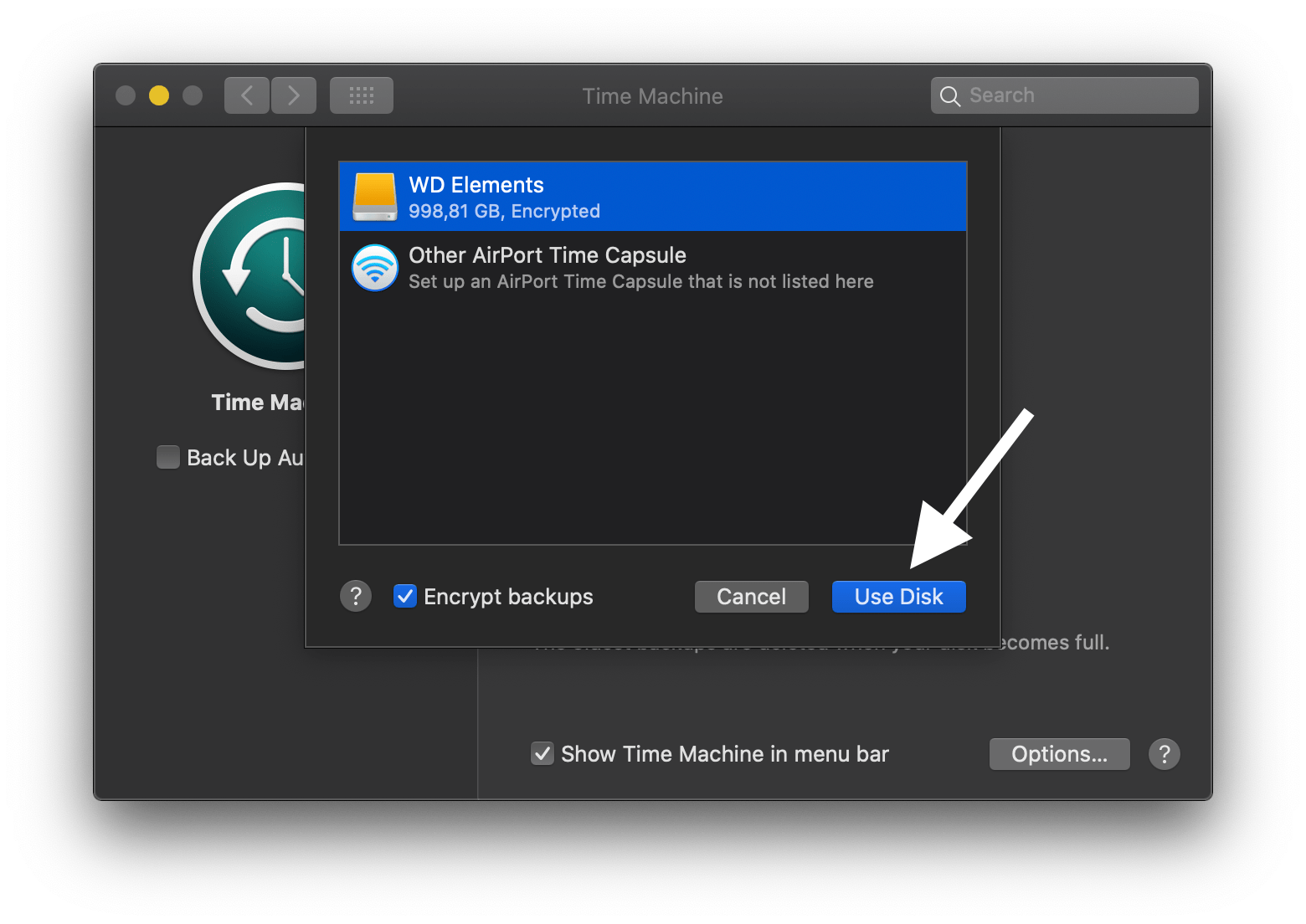
Task: Click 998,81 GB, Encrypted subtitle
Action: point(504,211)
